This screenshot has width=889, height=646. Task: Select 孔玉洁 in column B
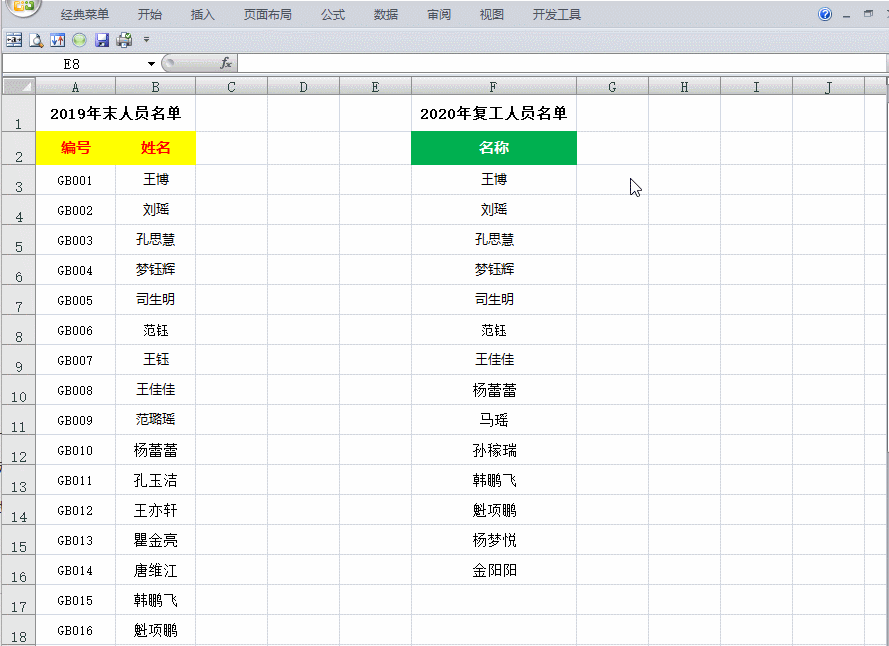[x=155, y=480]
